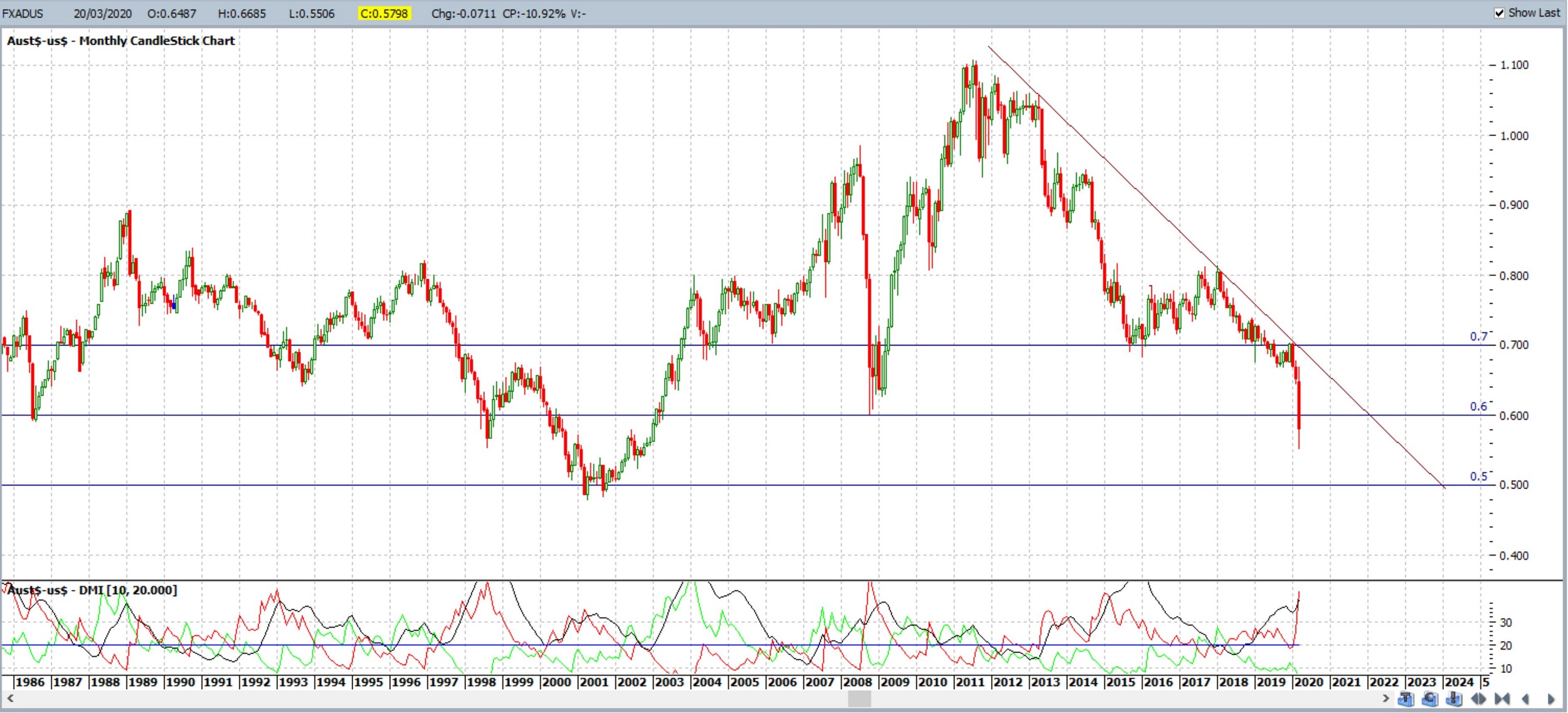The height and width of the screenshot is (713, 1568).
Task: Click the 0.400 price axis label
Action: point(1514,556)
